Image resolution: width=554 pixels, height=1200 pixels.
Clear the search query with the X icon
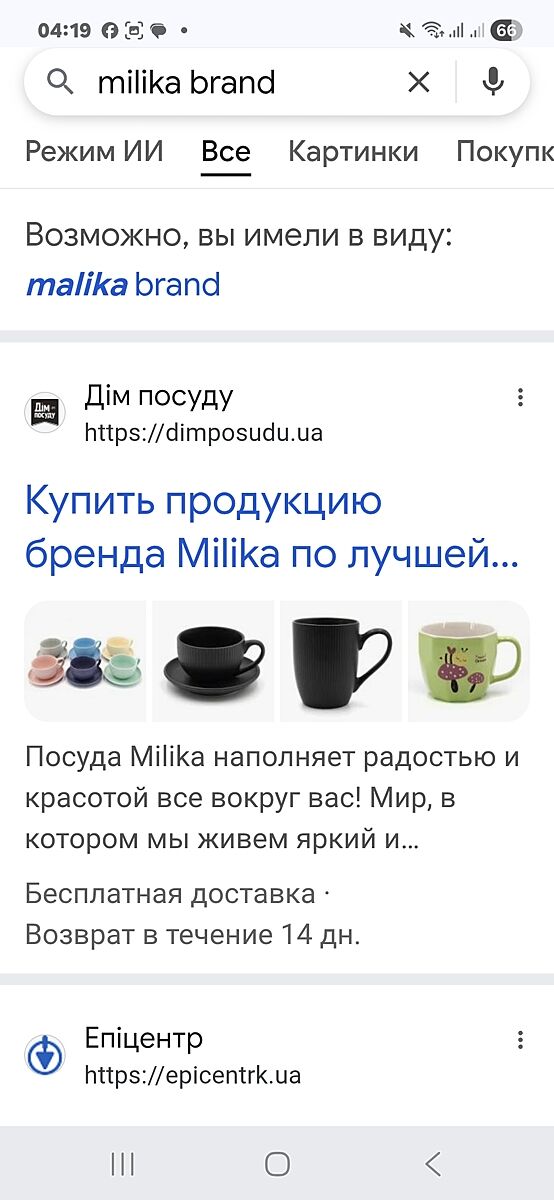[x=419, y=82]
